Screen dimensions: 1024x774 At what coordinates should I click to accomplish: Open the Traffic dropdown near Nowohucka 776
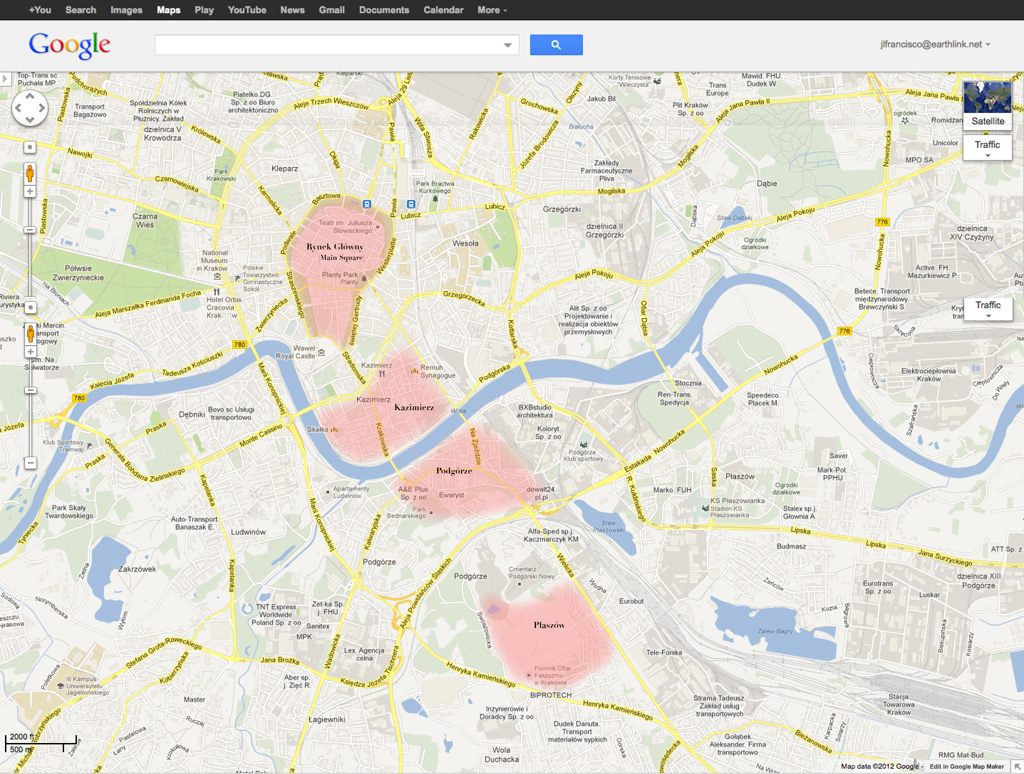(x=988, y=308)
